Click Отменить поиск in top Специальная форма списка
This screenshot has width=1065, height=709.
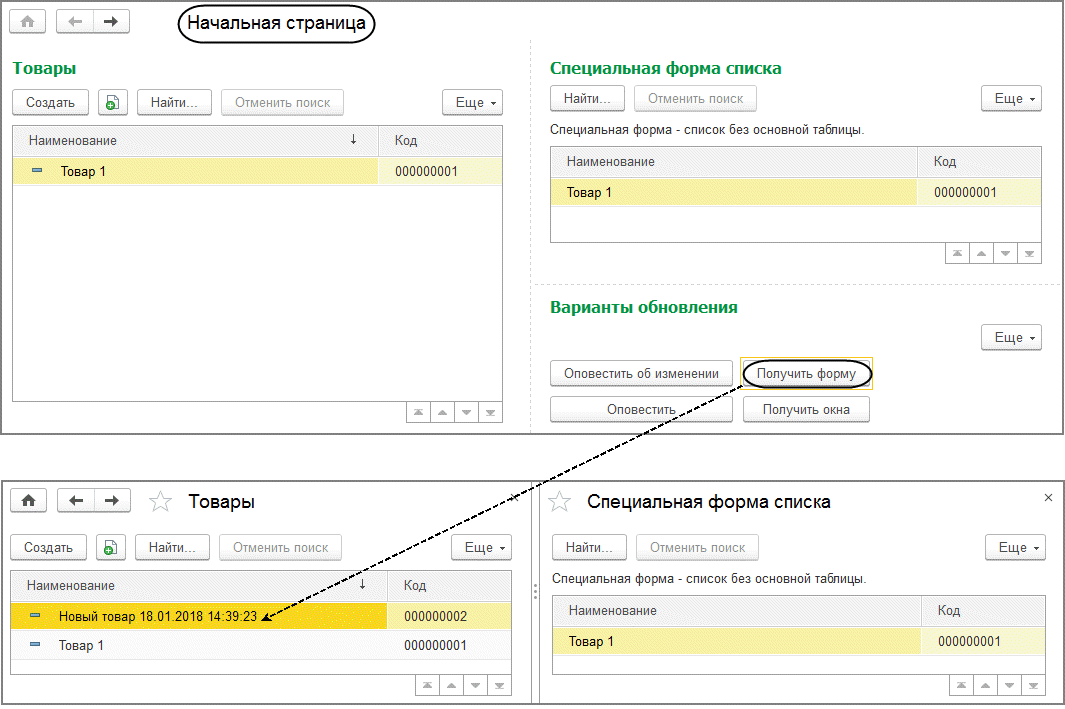696,98
